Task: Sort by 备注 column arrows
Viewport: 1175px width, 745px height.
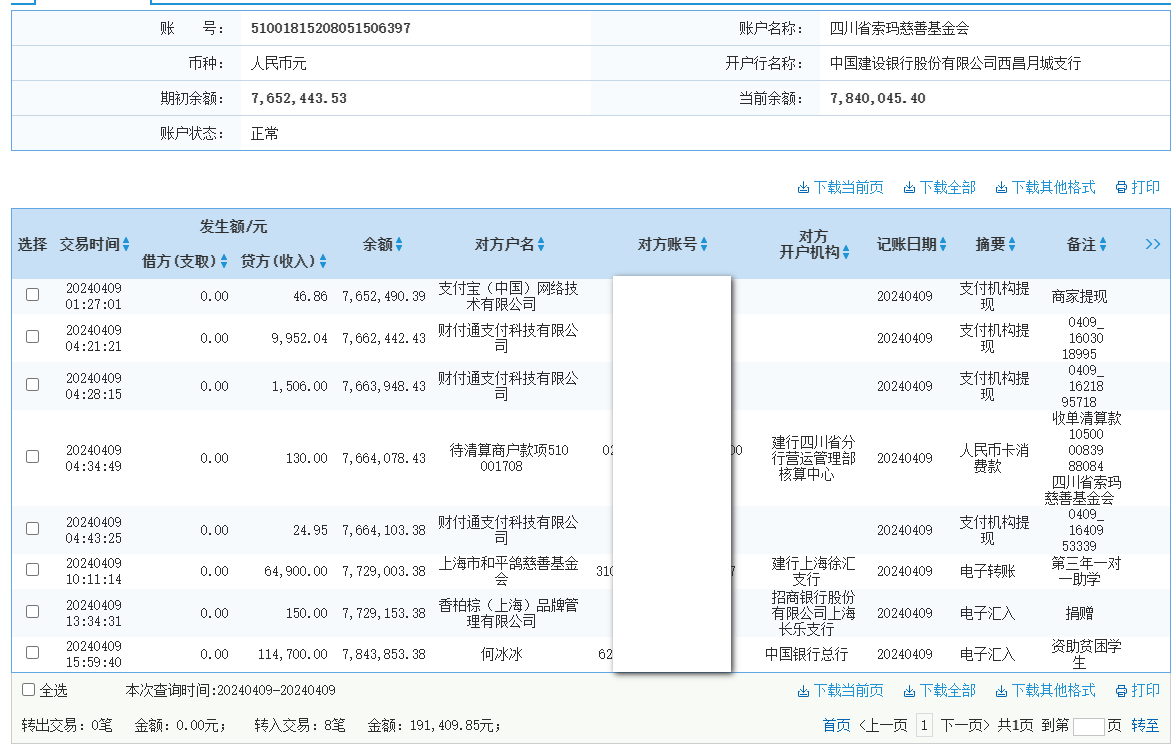Action: (1102, 244)
